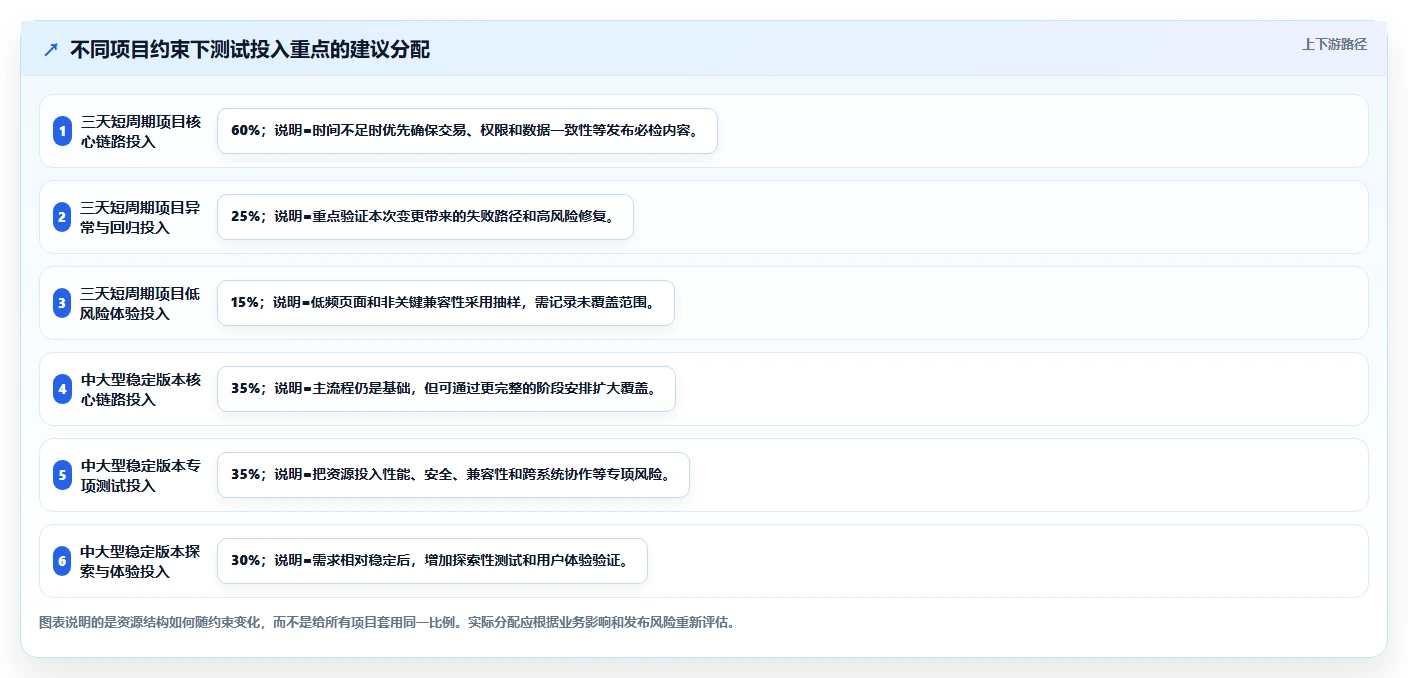Select the label 中大型稳定版本探索与体验投入
1408x678 pixels.
tap(141, 561)
